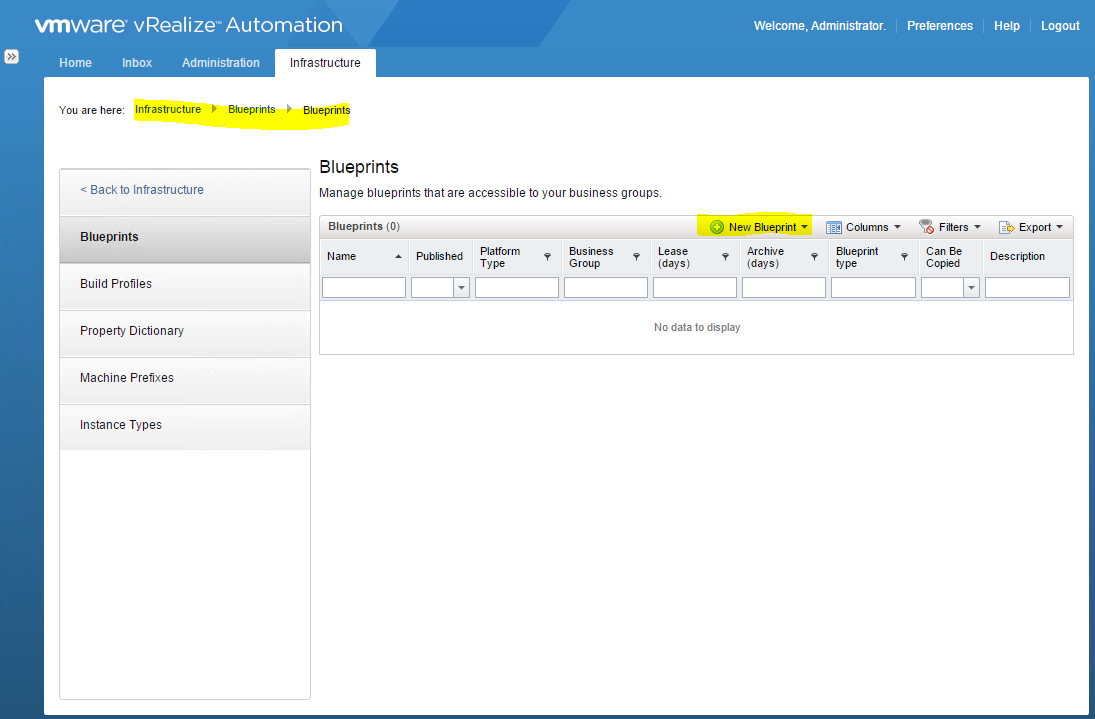The width and height of the screenshot is (1095, 719).
Task: Click the Archive (days) filter input field
Action: coord(784,288)
